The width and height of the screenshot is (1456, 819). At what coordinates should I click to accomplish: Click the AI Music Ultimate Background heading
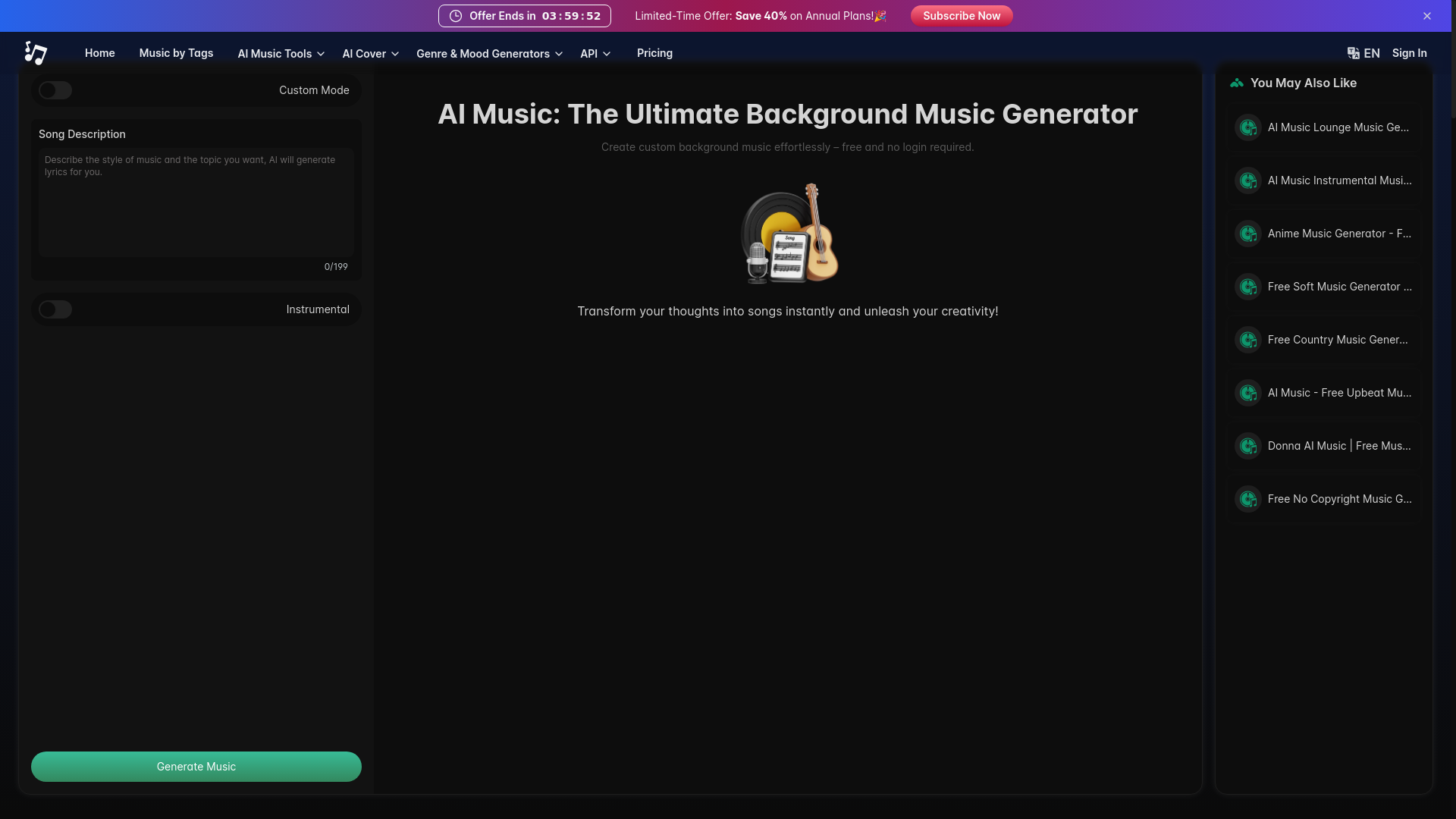click(x=788, y=114)
